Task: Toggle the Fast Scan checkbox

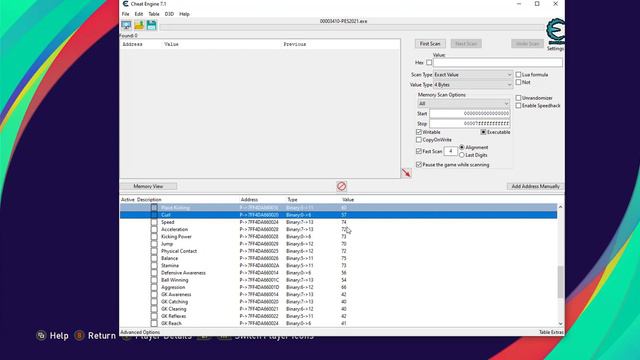Action: pyautogui.click(x=419, y=151)
